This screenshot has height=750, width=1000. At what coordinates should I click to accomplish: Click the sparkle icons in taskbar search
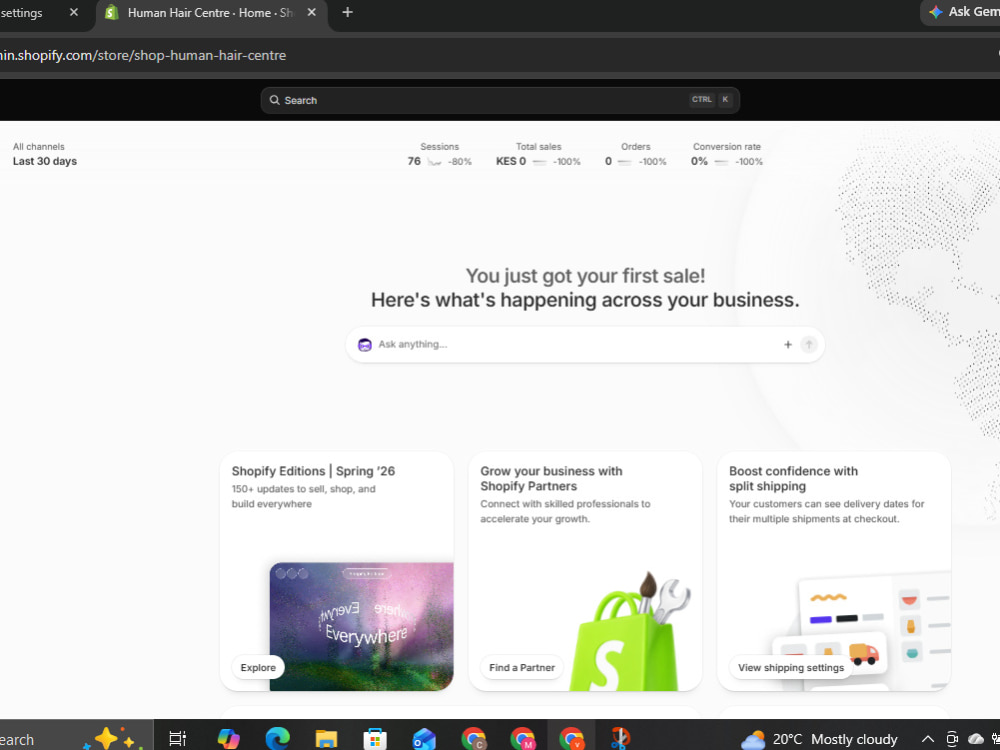tap(114, 739)
